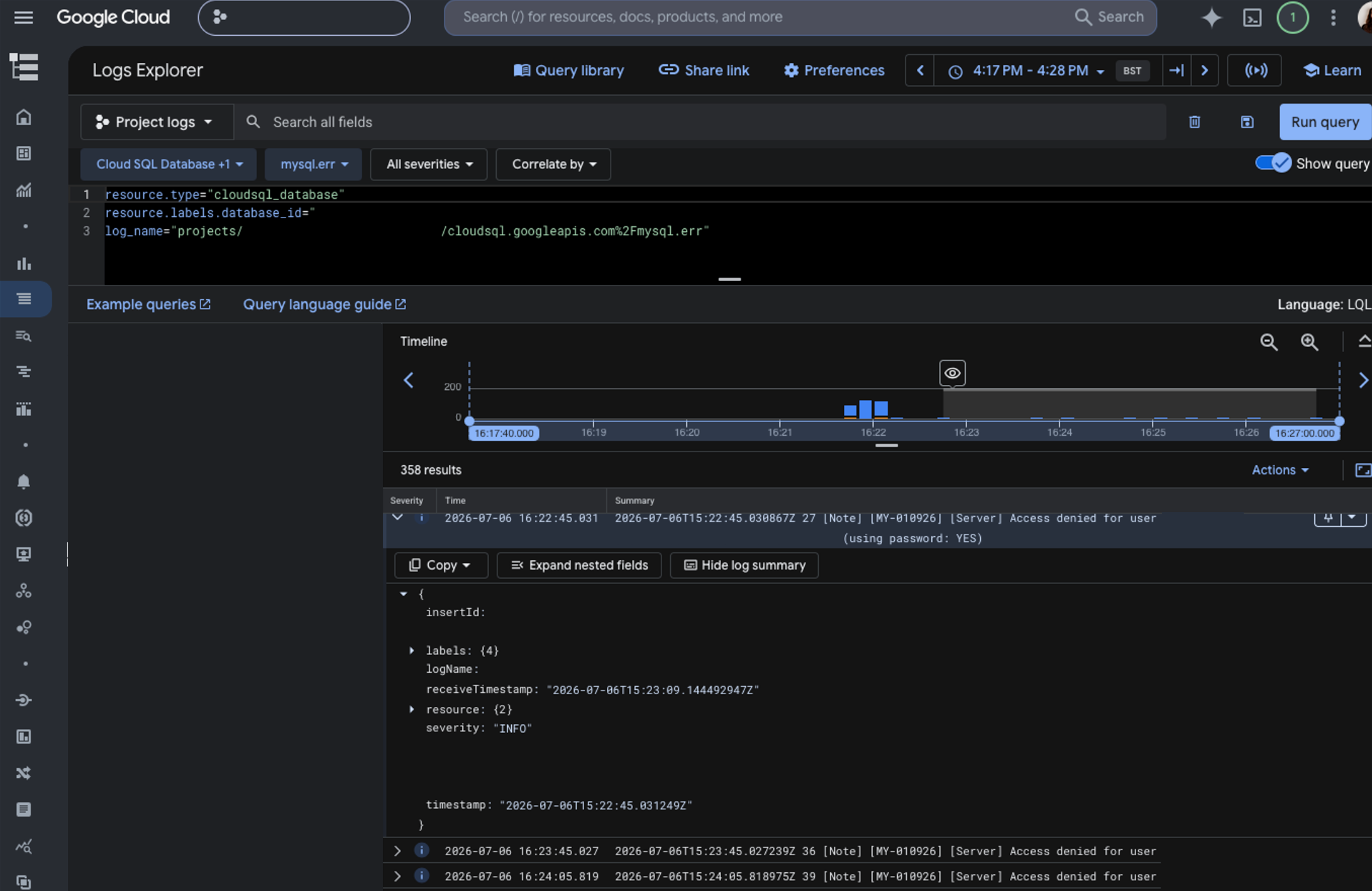Screen dimensions: 1372x891
Task: Open Project logs scope dropdown
Action: [157, 122]
